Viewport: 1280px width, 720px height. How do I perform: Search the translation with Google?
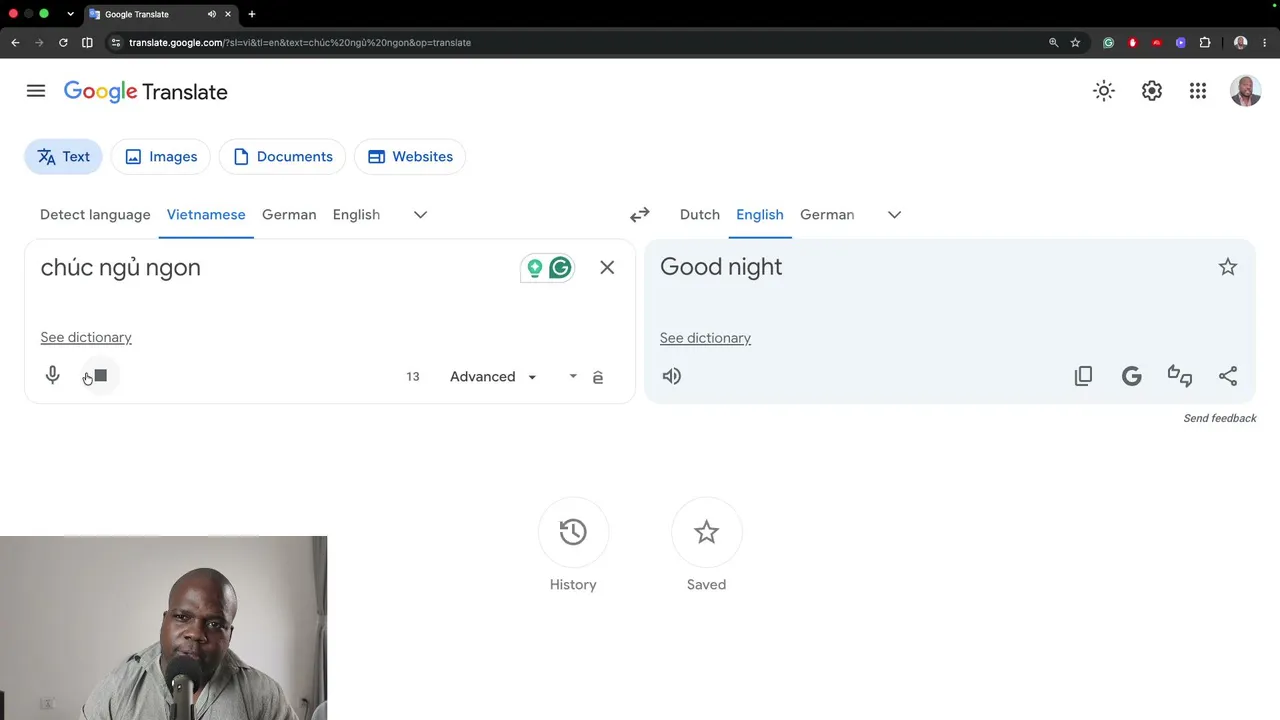pyautogui.click(x=1132, y=376)
